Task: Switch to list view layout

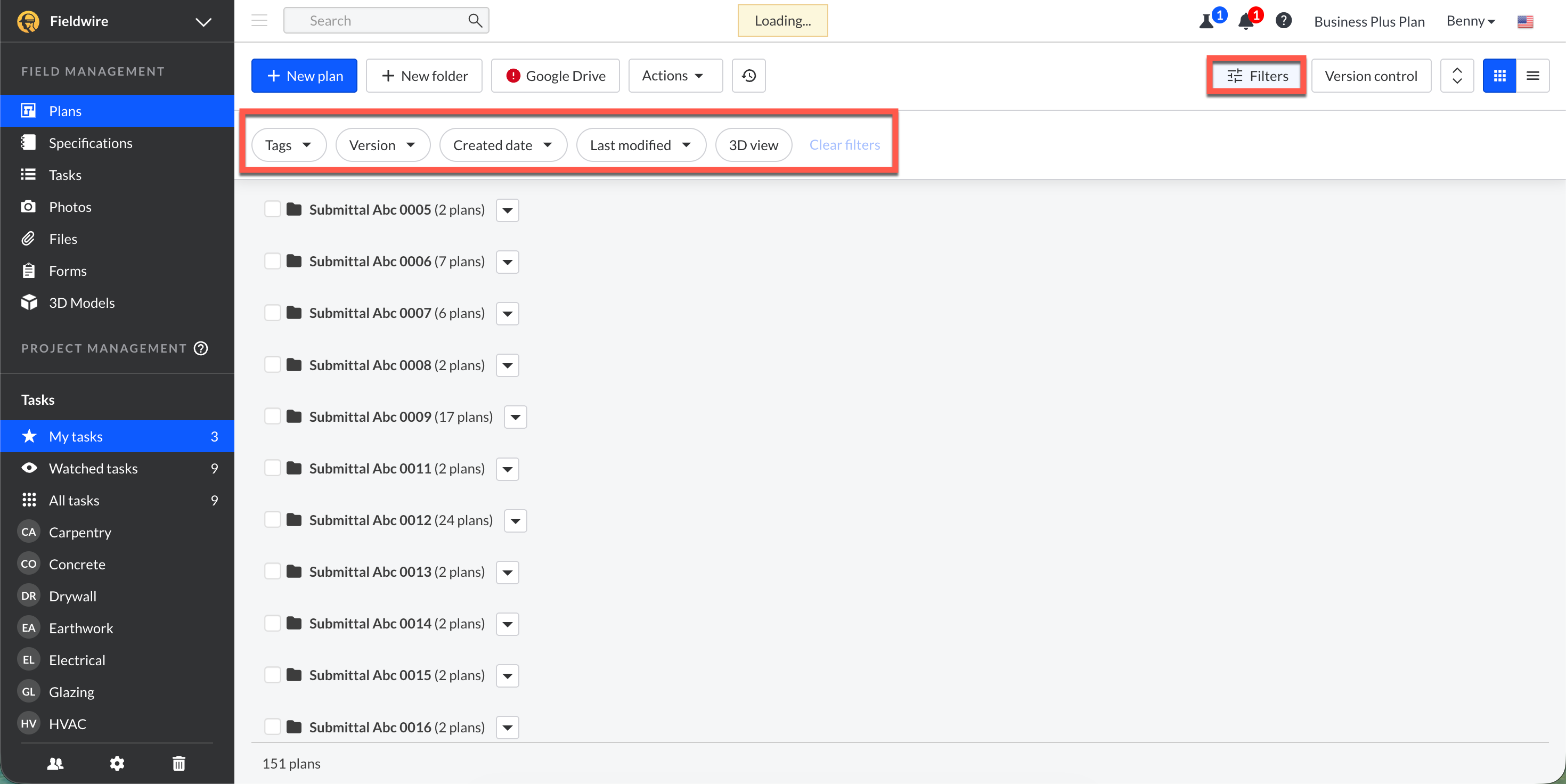Action: [x=1532, y=76]
